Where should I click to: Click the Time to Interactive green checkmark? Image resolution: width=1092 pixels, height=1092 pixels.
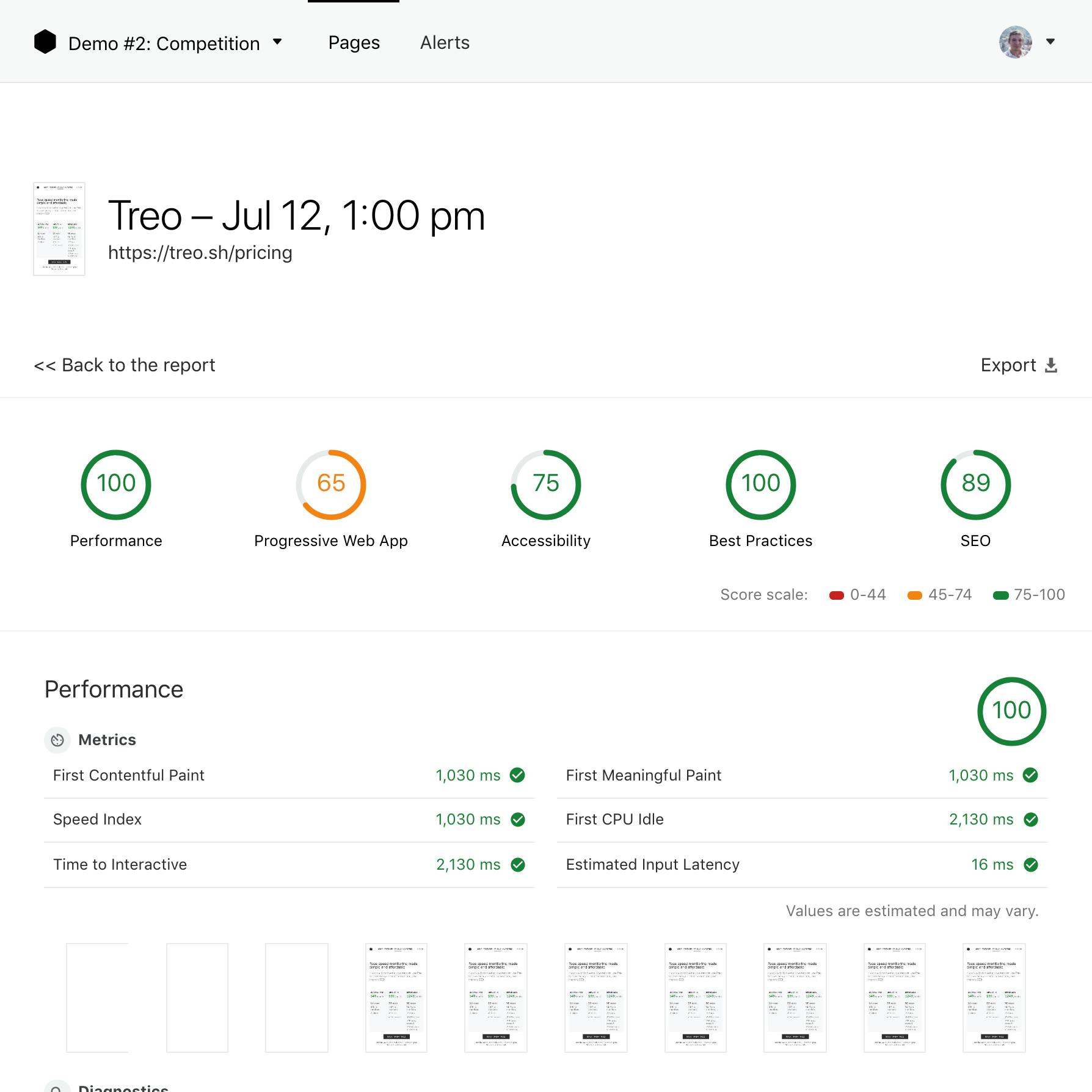pos(518,865)
